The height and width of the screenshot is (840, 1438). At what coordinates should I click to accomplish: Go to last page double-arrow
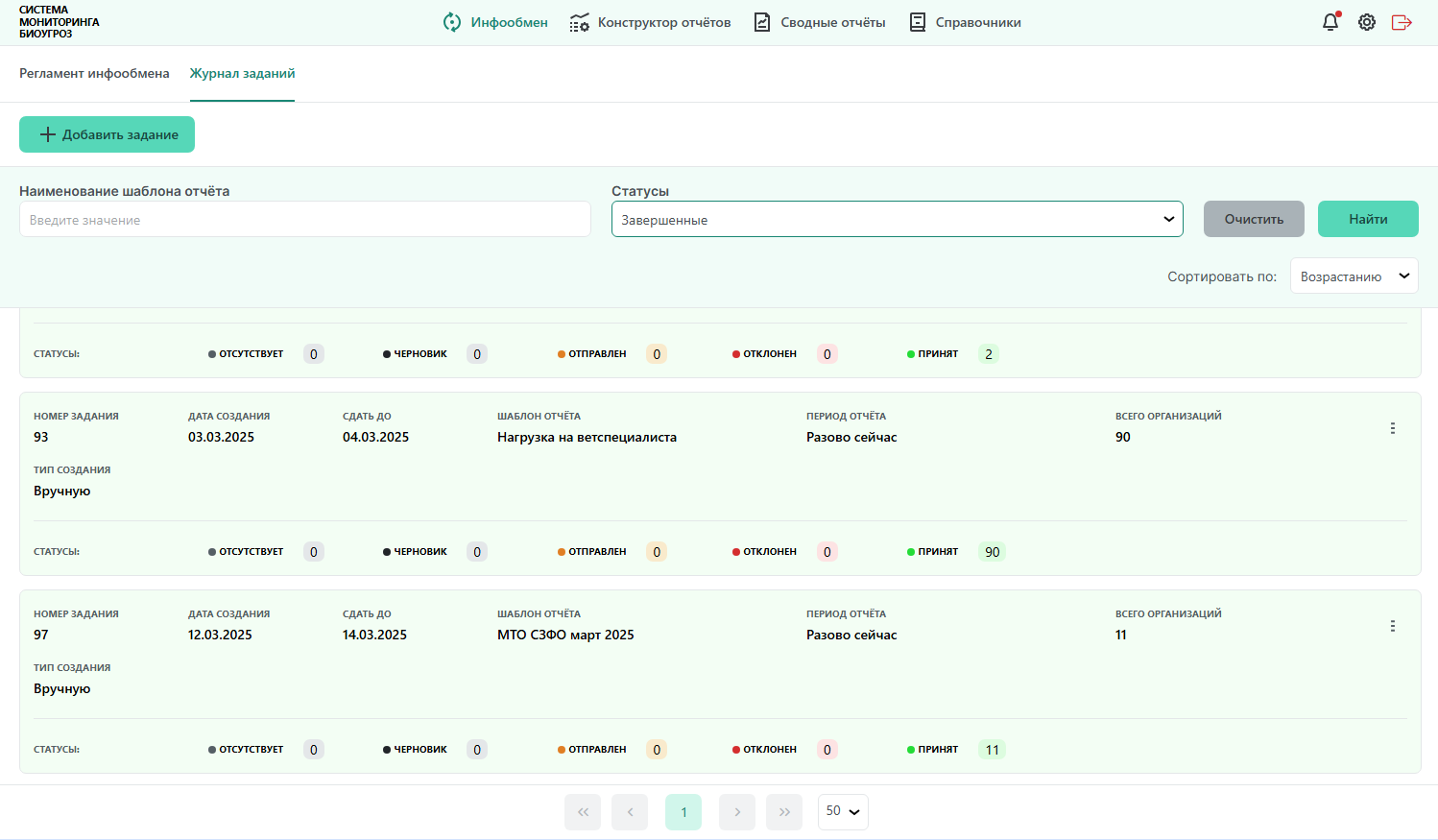pyautogui.click(x=784, y=812)
